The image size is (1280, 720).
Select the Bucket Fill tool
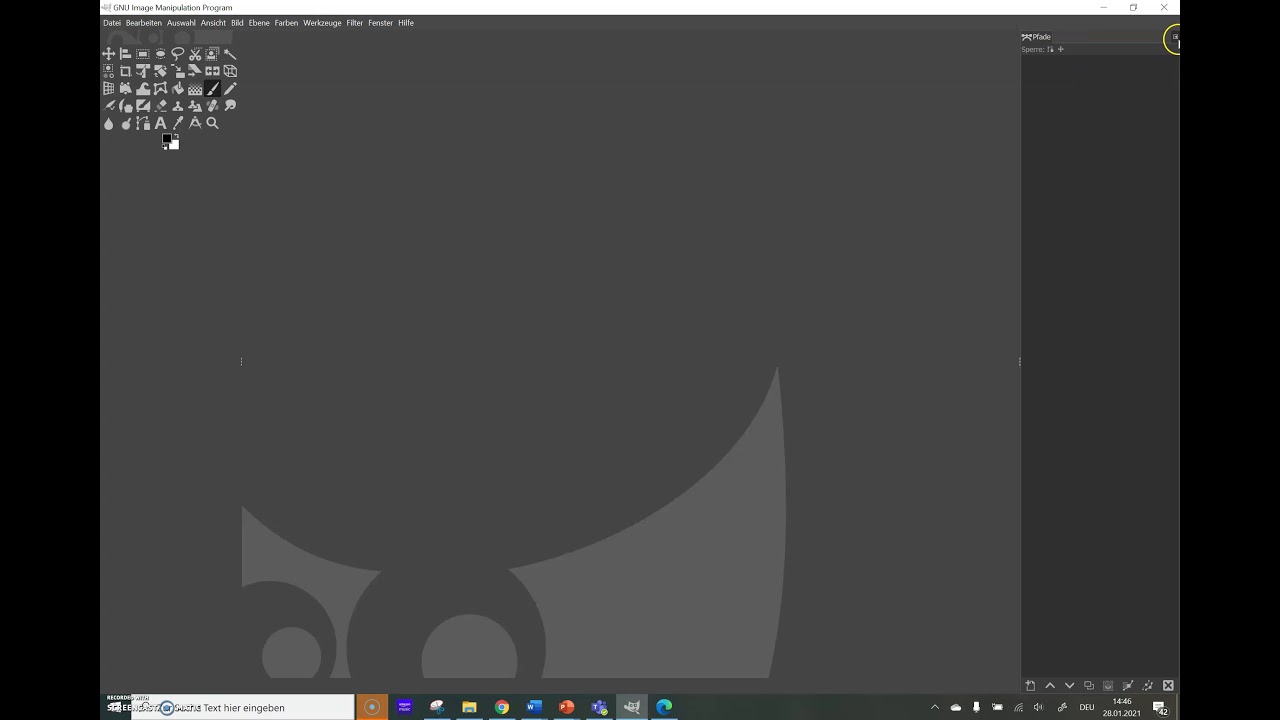[x=178, y=88]
